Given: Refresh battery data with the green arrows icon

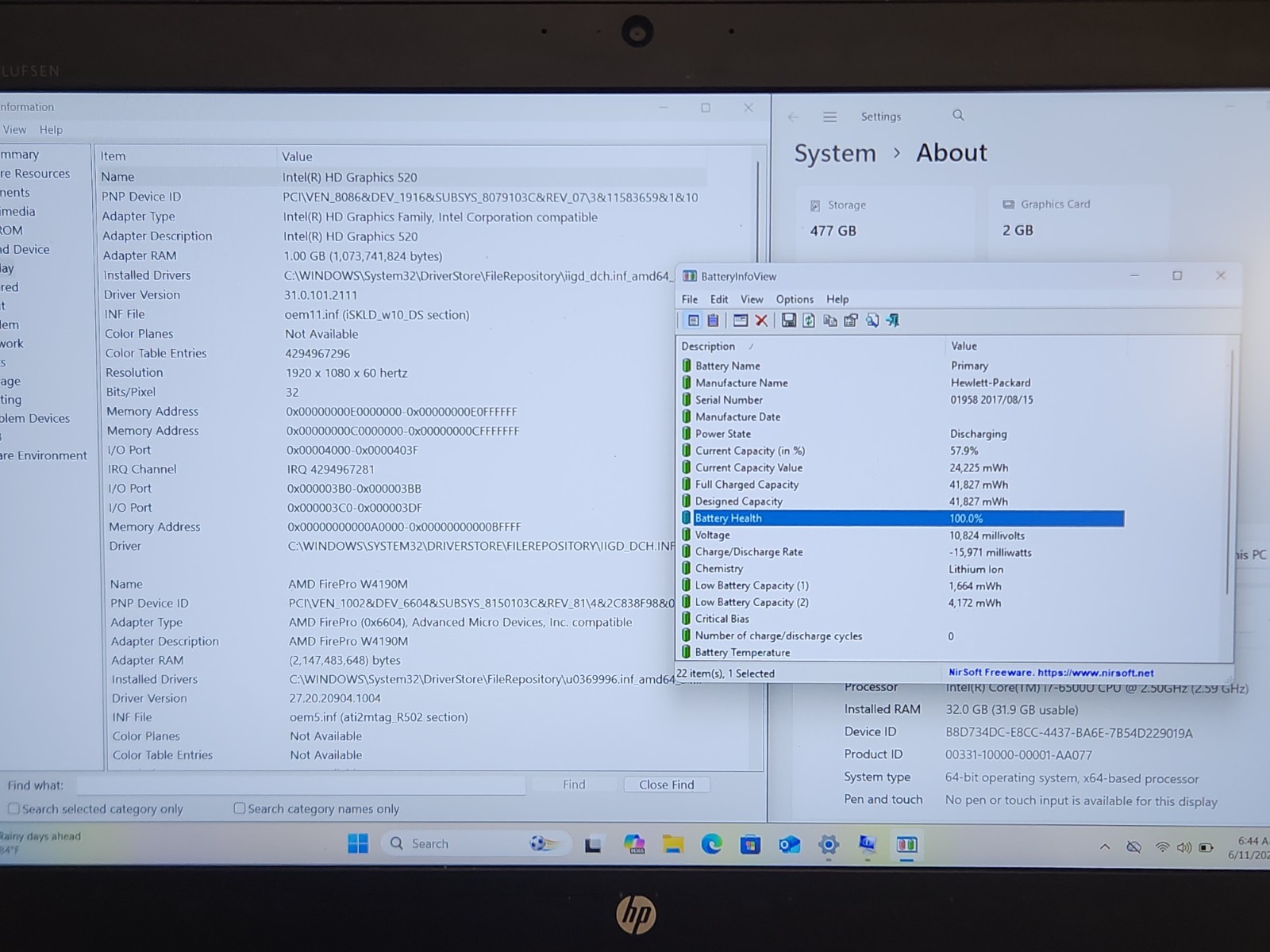Looking at the screenshot, I should pos(809,321).
